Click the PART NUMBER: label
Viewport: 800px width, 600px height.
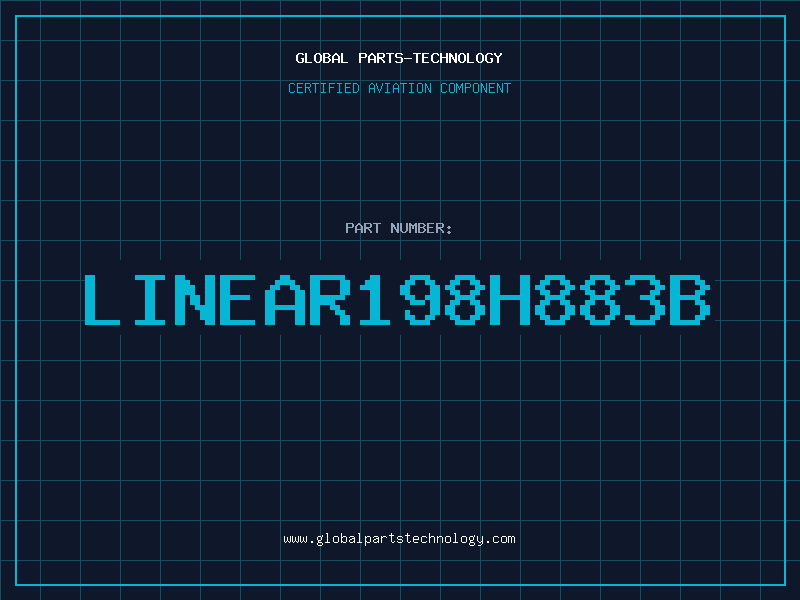[398, 228]
